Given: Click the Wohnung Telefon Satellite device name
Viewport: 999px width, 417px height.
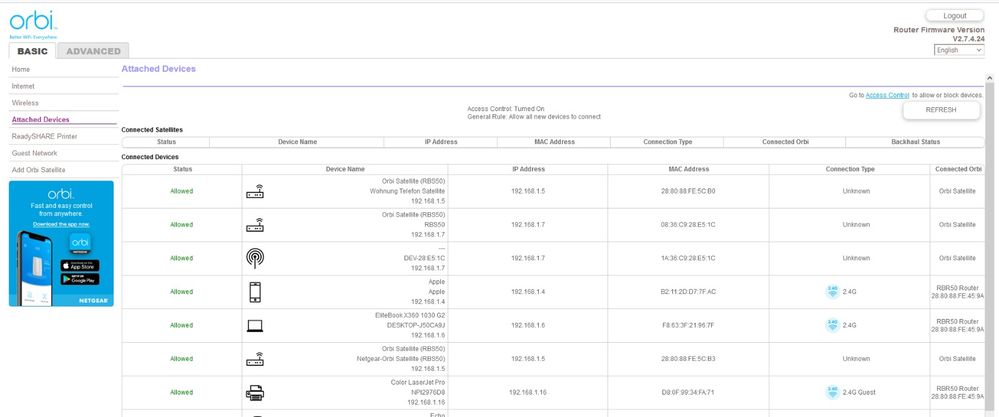Looking at the screenshot, I should (407, 191).
